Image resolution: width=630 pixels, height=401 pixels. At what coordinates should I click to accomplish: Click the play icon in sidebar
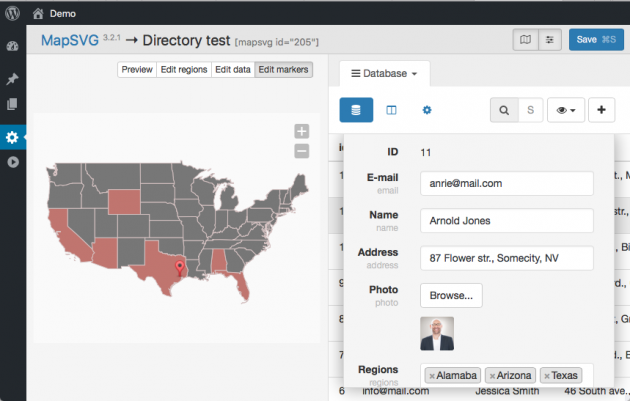13,162
